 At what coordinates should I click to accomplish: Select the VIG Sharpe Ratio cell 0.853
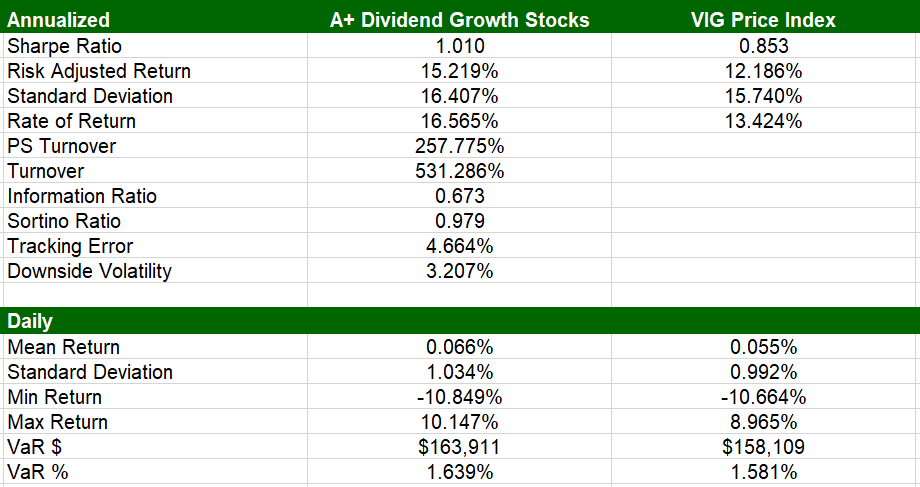click(x=764, y=46)
